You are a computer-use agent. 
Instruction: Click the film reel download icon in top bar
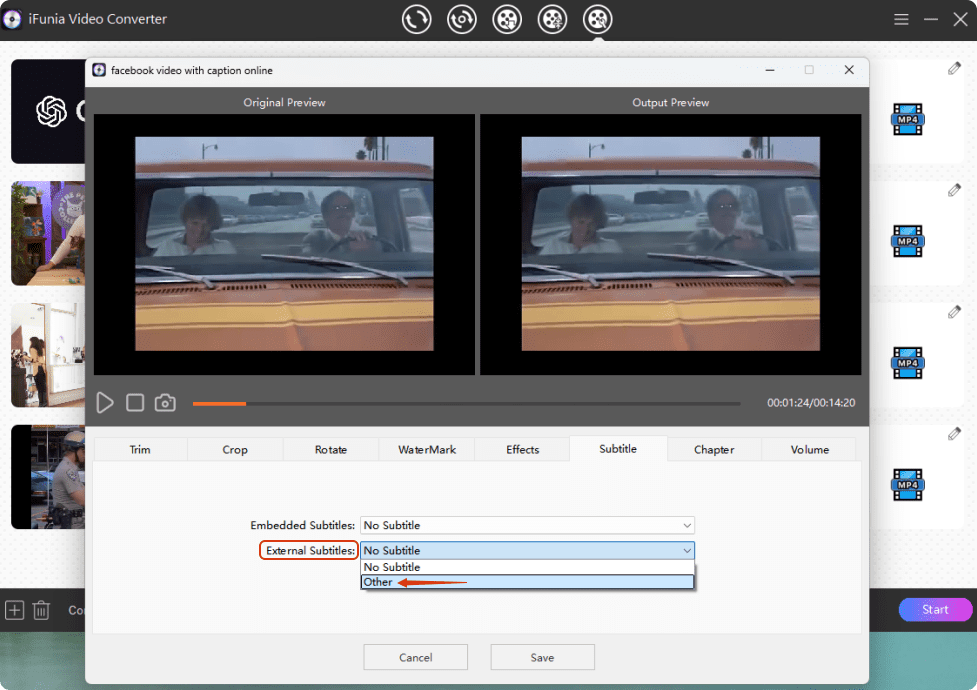pos(507,19)
